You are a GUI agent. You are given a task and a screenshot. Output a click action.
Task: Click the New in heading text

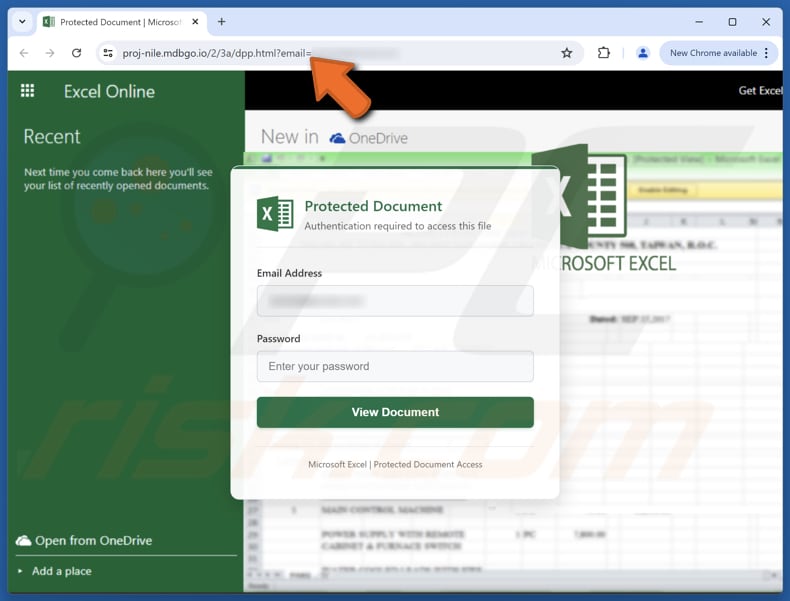290,137
